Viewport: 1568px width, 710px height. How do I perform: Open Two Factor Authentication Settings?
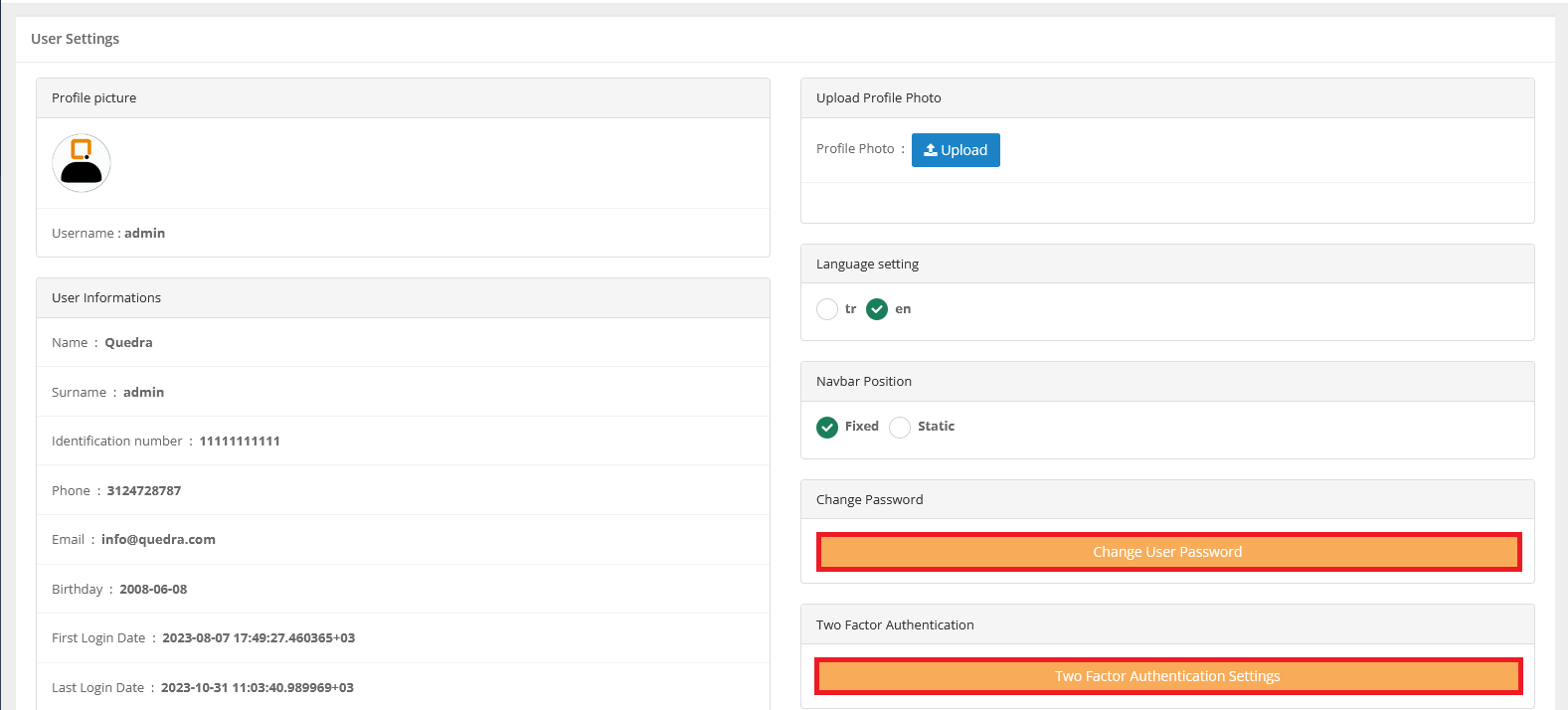(x=1167, y=676)
